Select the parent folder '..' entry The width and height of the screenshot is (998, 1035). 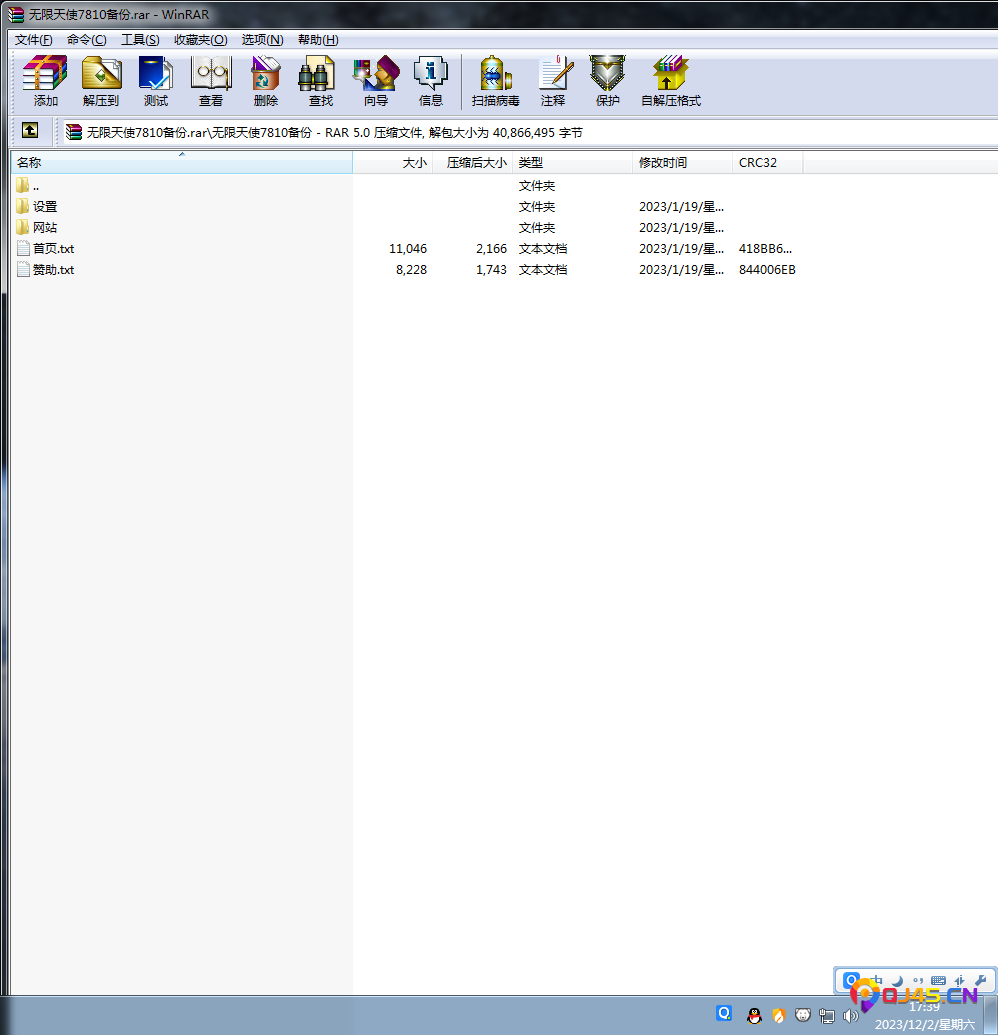pyautogui.click(x=36, y=186)
